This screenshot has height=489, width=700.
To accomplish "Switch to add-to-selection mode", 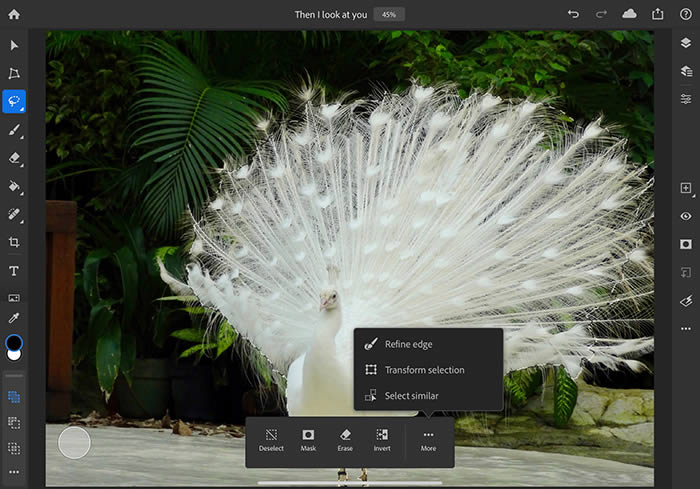I will point(14,397).
